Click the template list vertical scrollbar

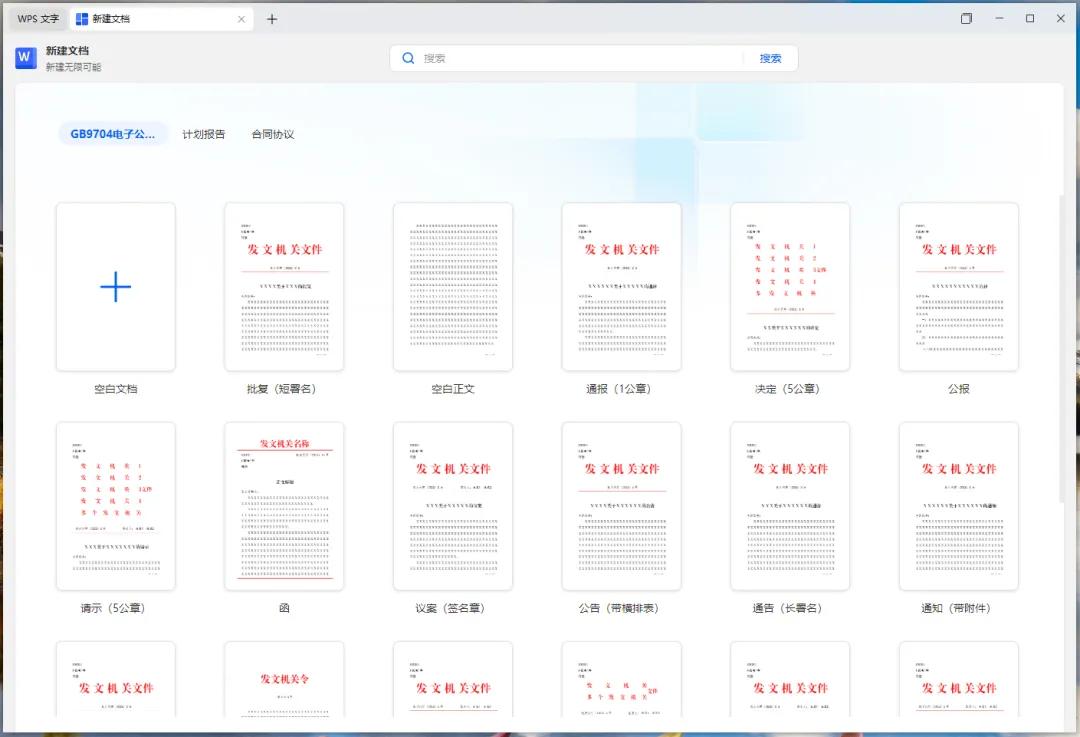[1061, 348]
